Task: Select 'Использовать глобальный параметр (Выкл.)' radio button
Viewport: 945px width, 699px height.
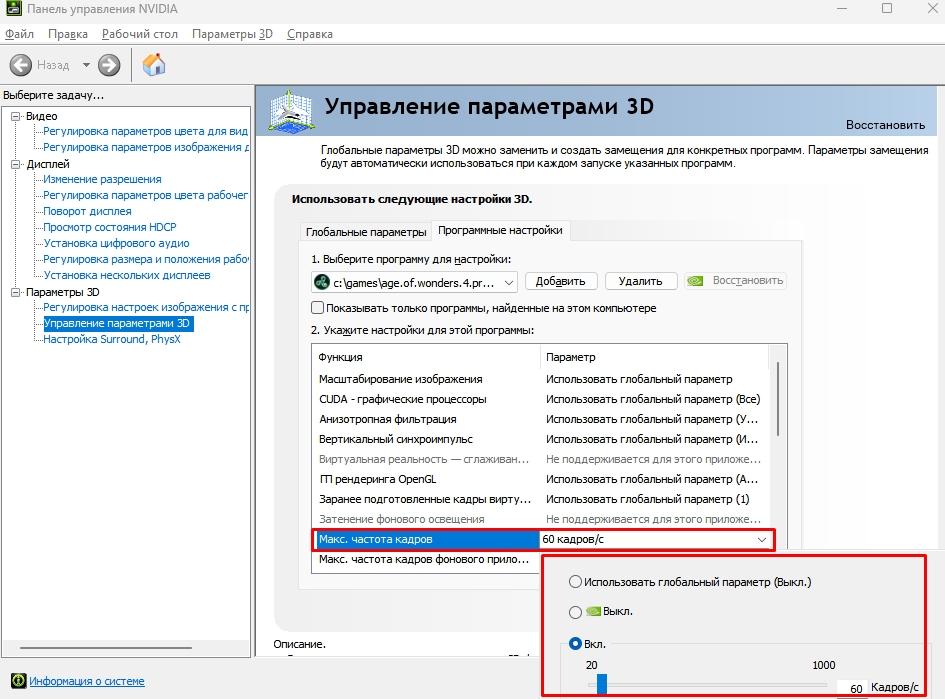Action: [574, 581]
